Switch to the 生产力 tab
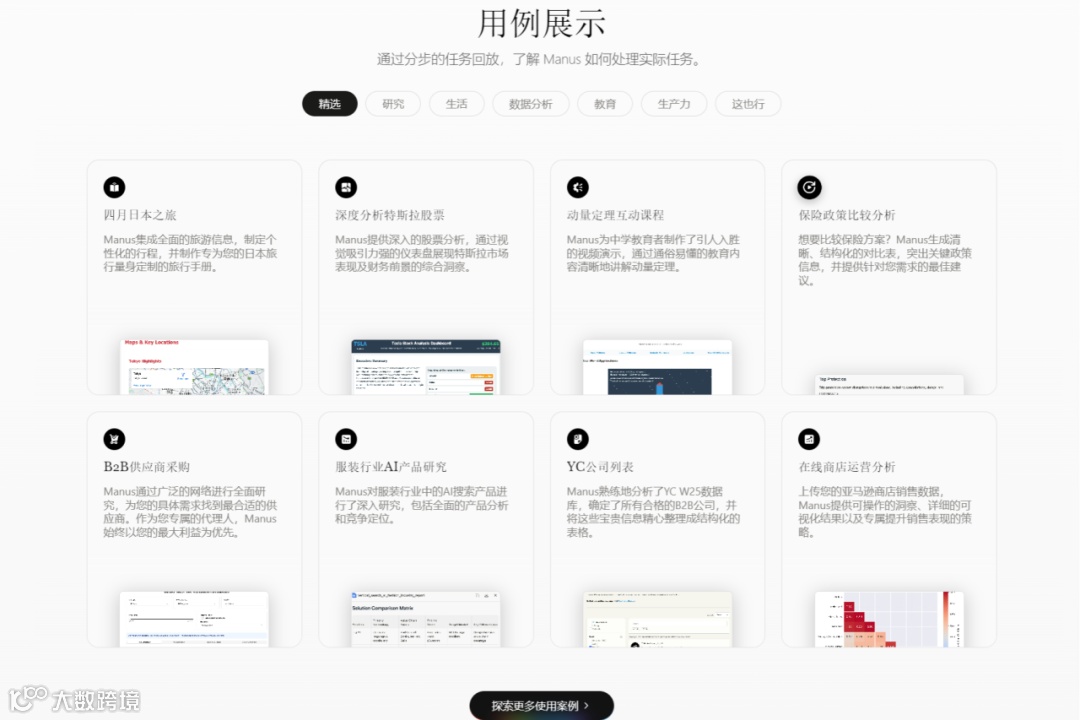Screen dimensions: 1080x720 pyautogui.click(x=674, y=103)
